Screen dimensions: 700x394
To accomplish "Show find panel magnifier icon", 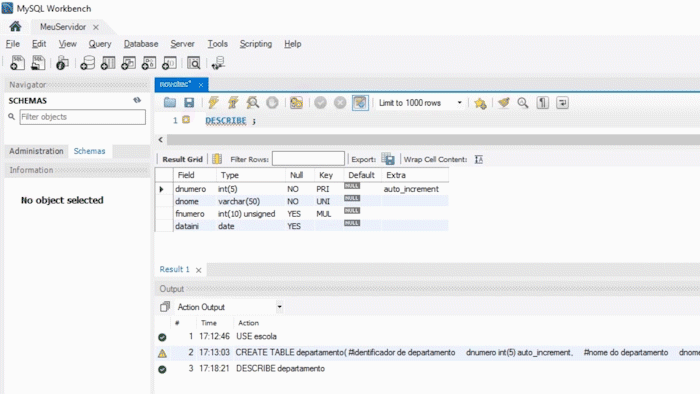I will point(523,103).
